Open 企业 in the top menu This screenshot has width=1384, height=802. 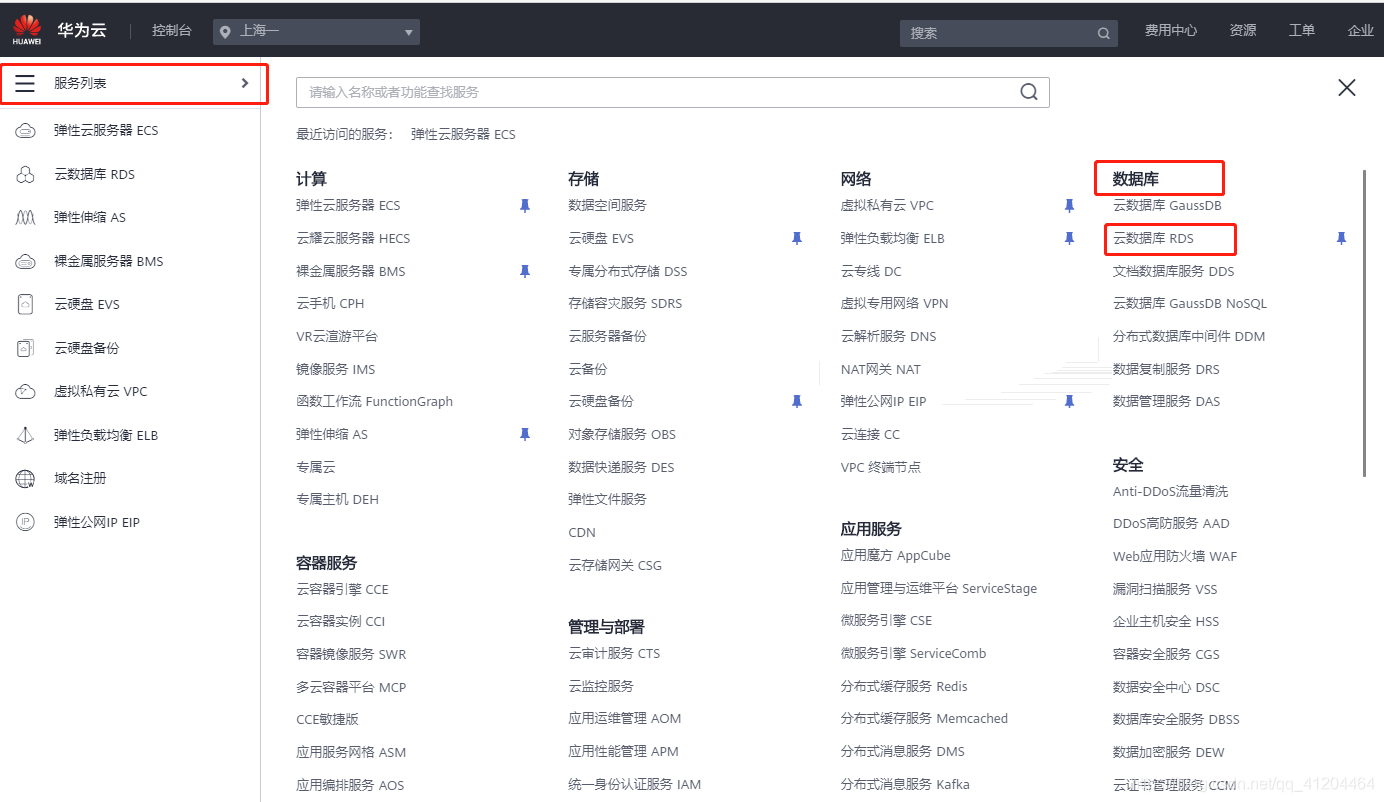click(1361, 31)
